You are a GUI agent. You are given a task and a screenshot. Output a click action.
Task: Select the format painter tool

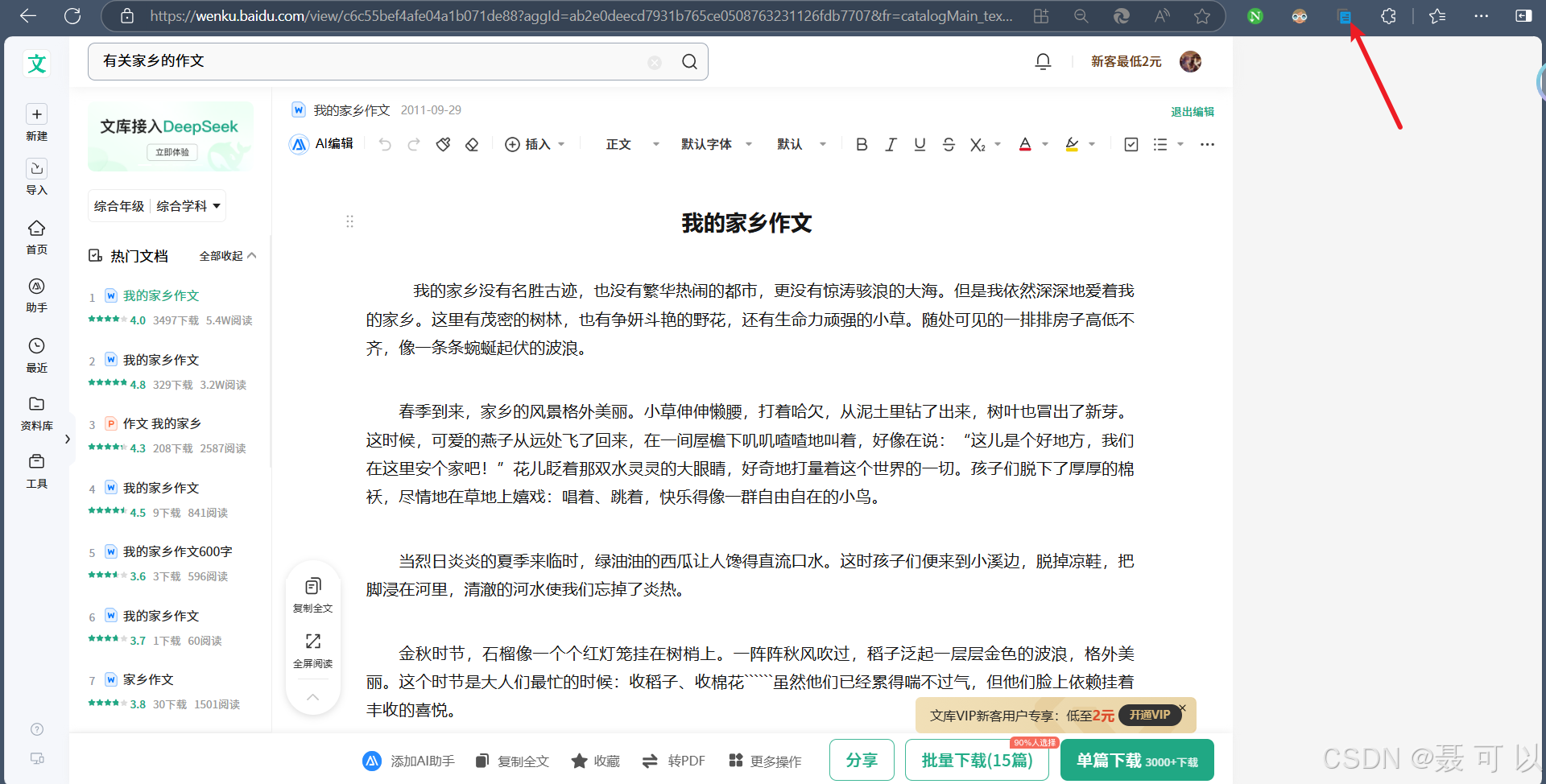(x=443, y=144)
